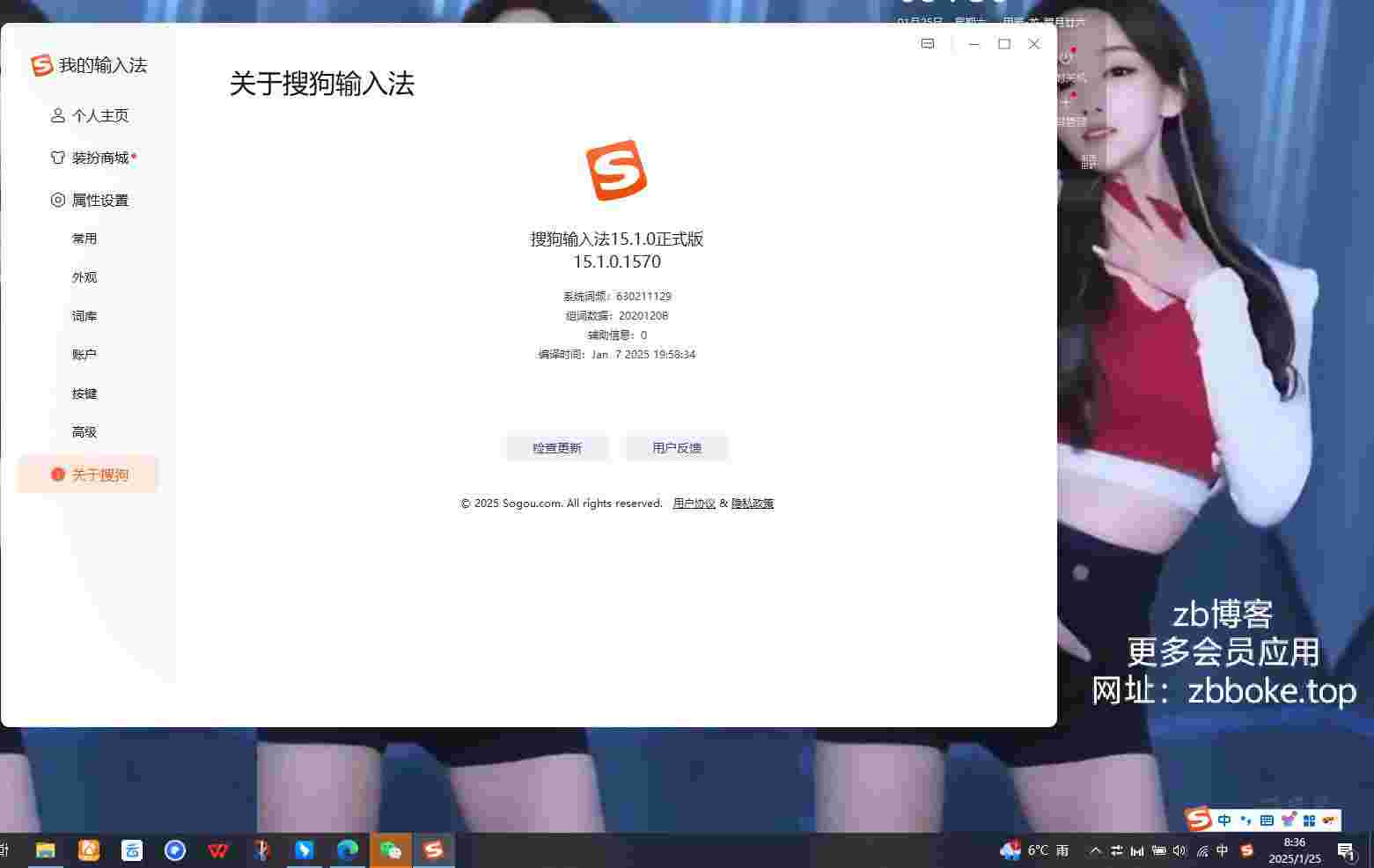The height and width of the screenshot is (868, 1374).
Task: Open the weather widget showing 6°C 雨
Action: [1034, 850]
